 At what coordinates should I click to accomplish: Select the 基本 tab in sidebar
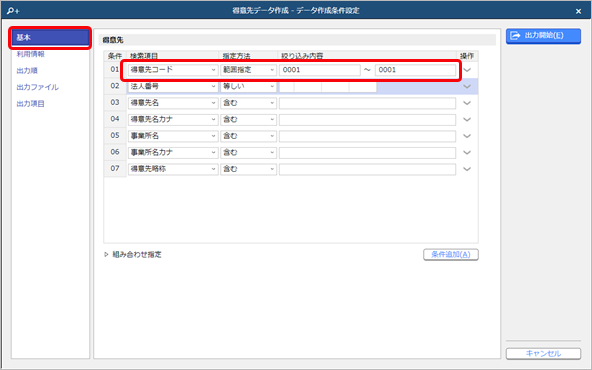[x=50, y=37]
